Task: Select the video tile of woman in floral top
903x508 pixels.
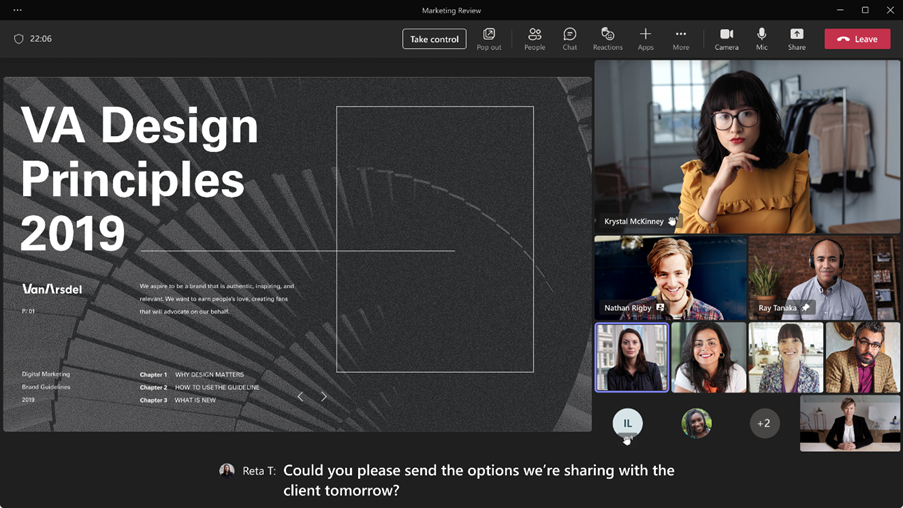Action: pos(786,357)
